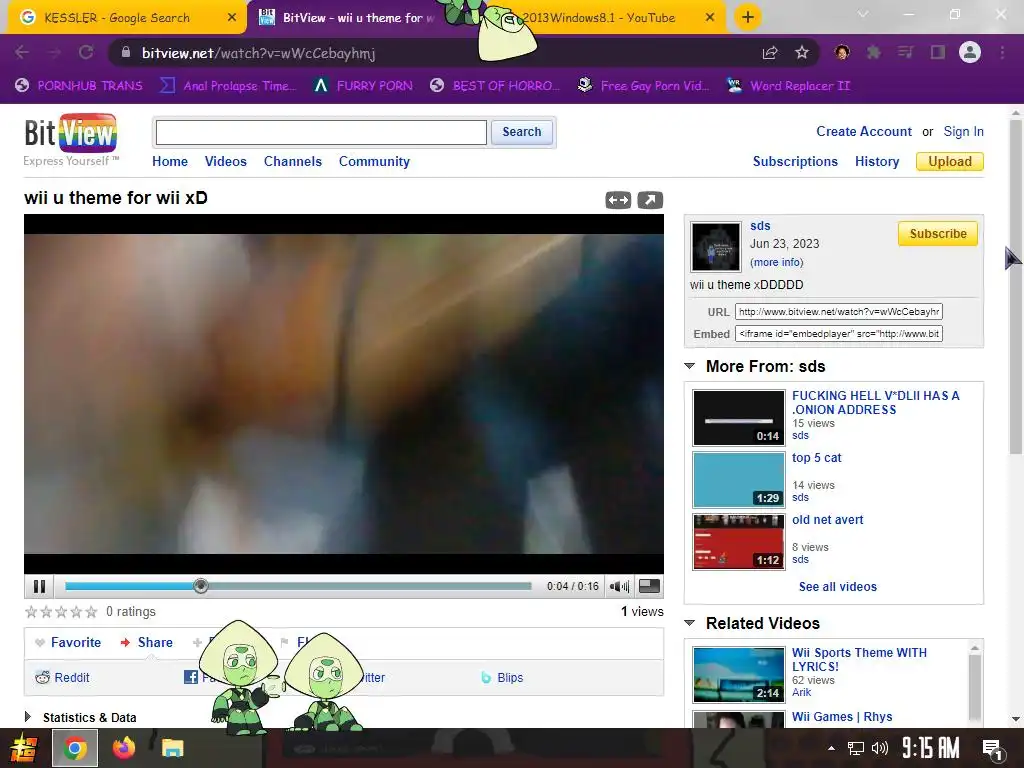Select the video URL text field
Screen dimensions: 1024x768
[839, 312]
